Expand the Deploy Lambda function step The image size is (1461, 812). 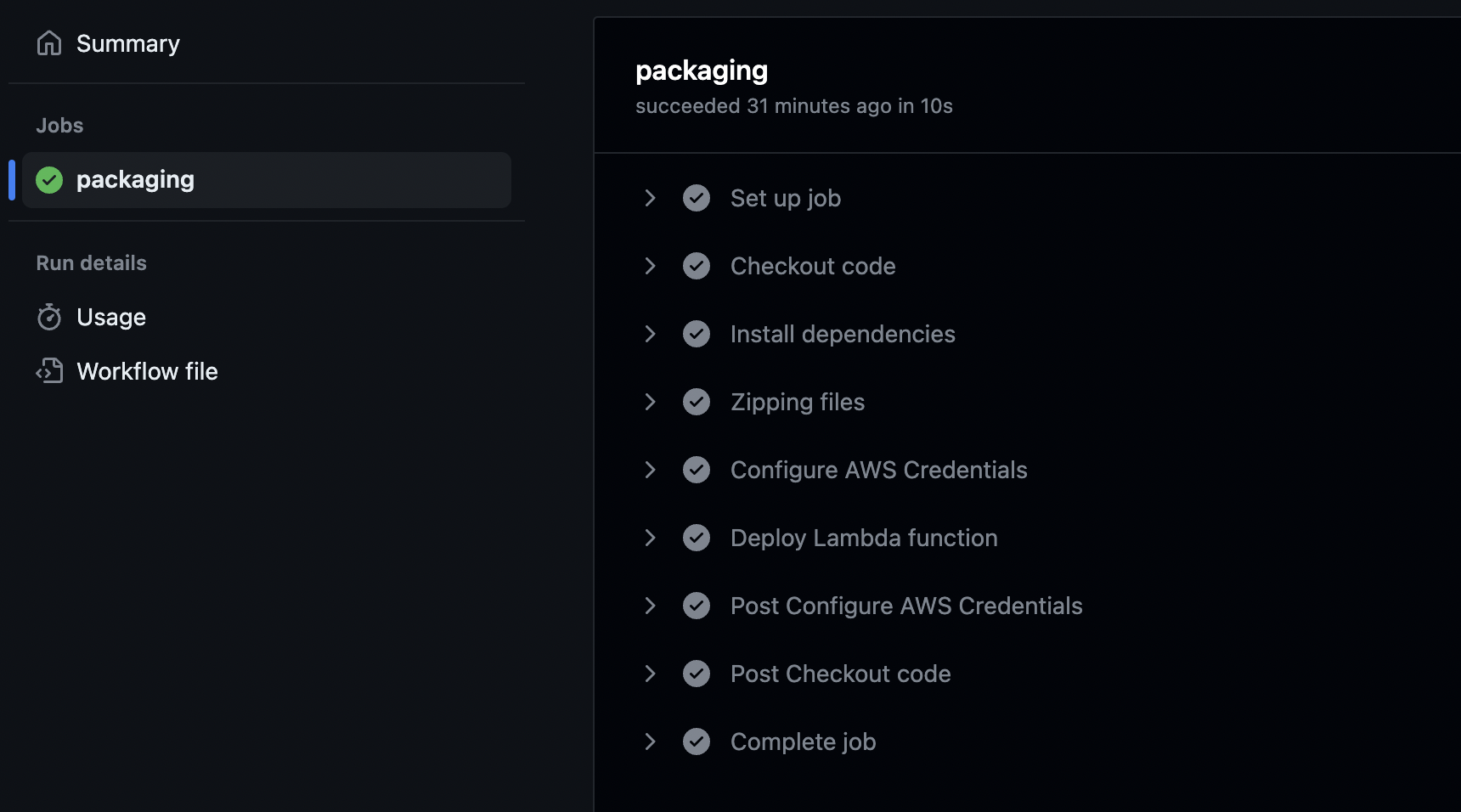point(651,538)
